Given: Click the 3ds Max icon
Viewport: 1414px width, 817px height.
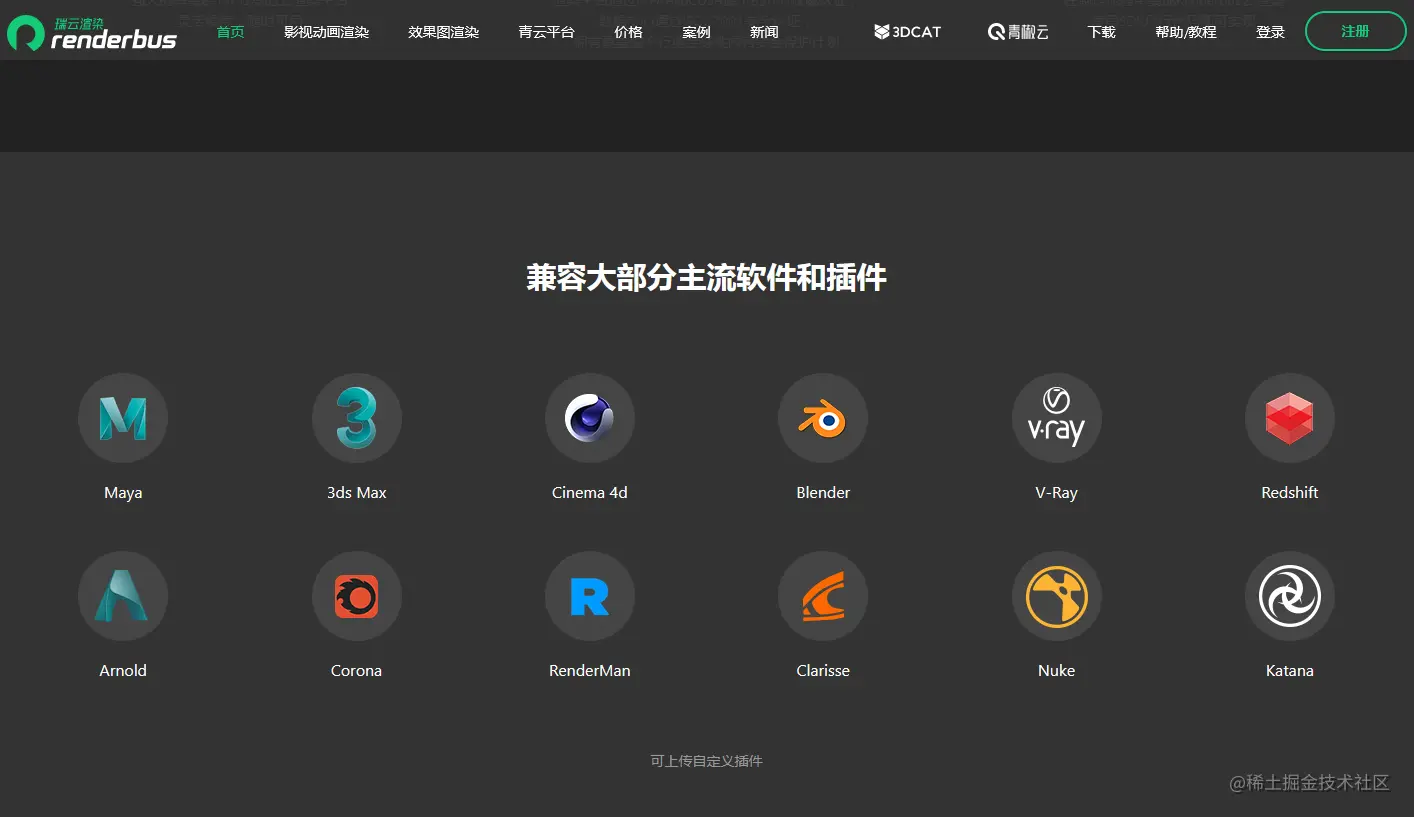Looking at the screenshot, I should [x=357, y=418].
